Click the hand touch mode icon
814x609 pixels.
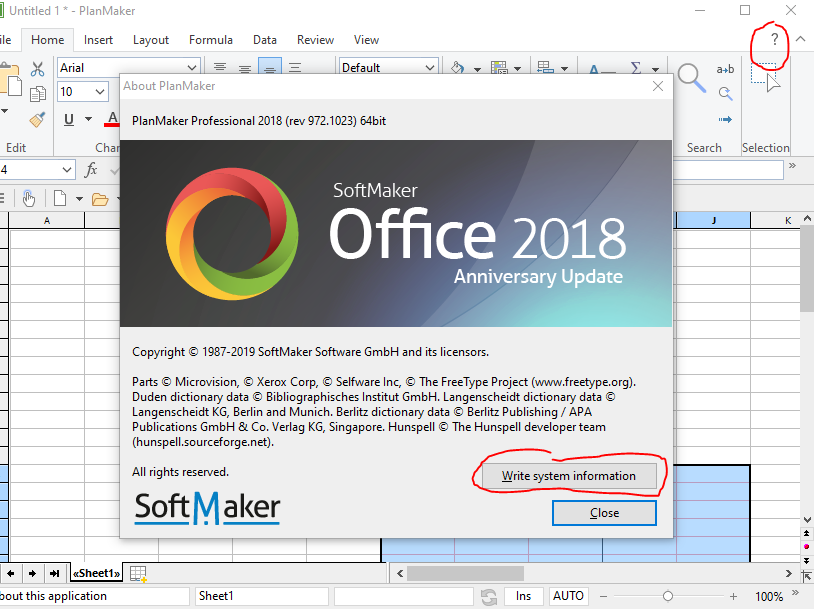(29, 198)
